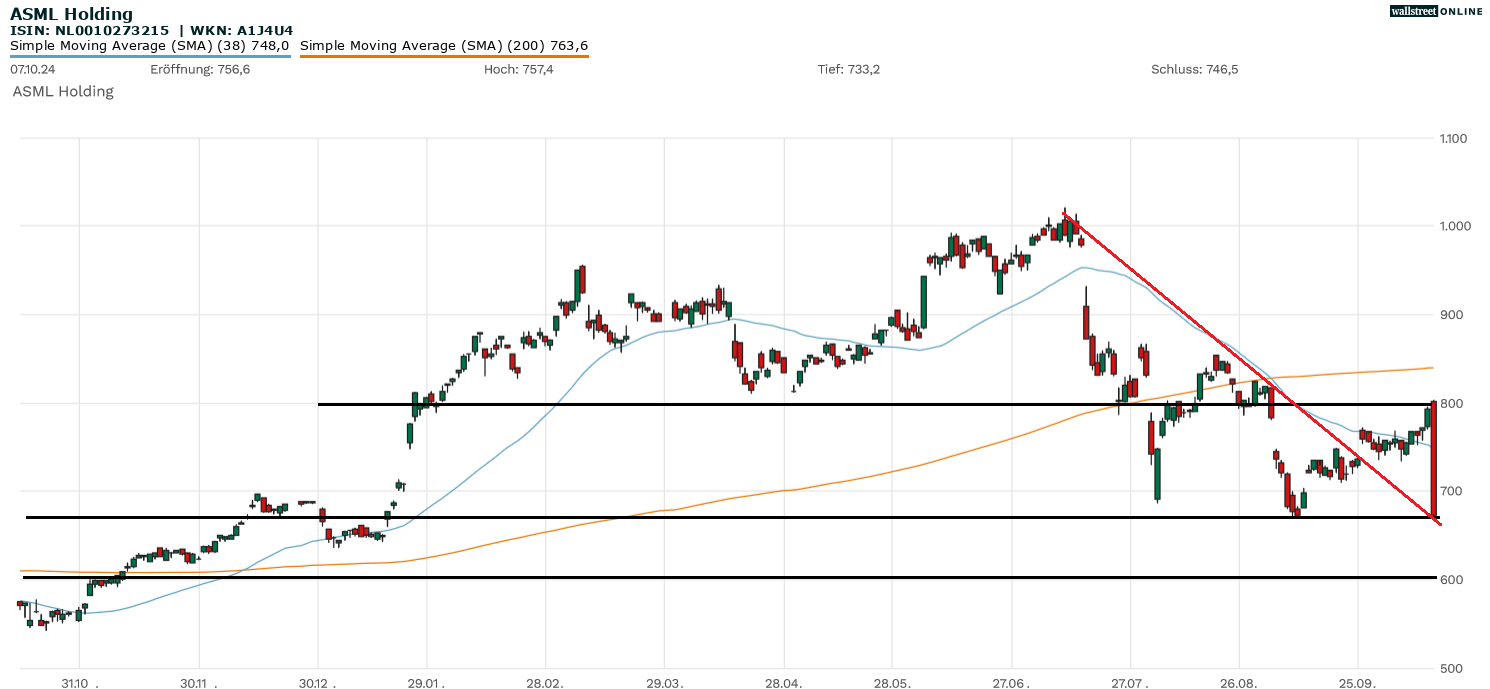Toggle the SMA (200) legend entry
Image resolution: width=1490 pixels, height=689 pixels.
pyautogui.click(x=444, y=45)
